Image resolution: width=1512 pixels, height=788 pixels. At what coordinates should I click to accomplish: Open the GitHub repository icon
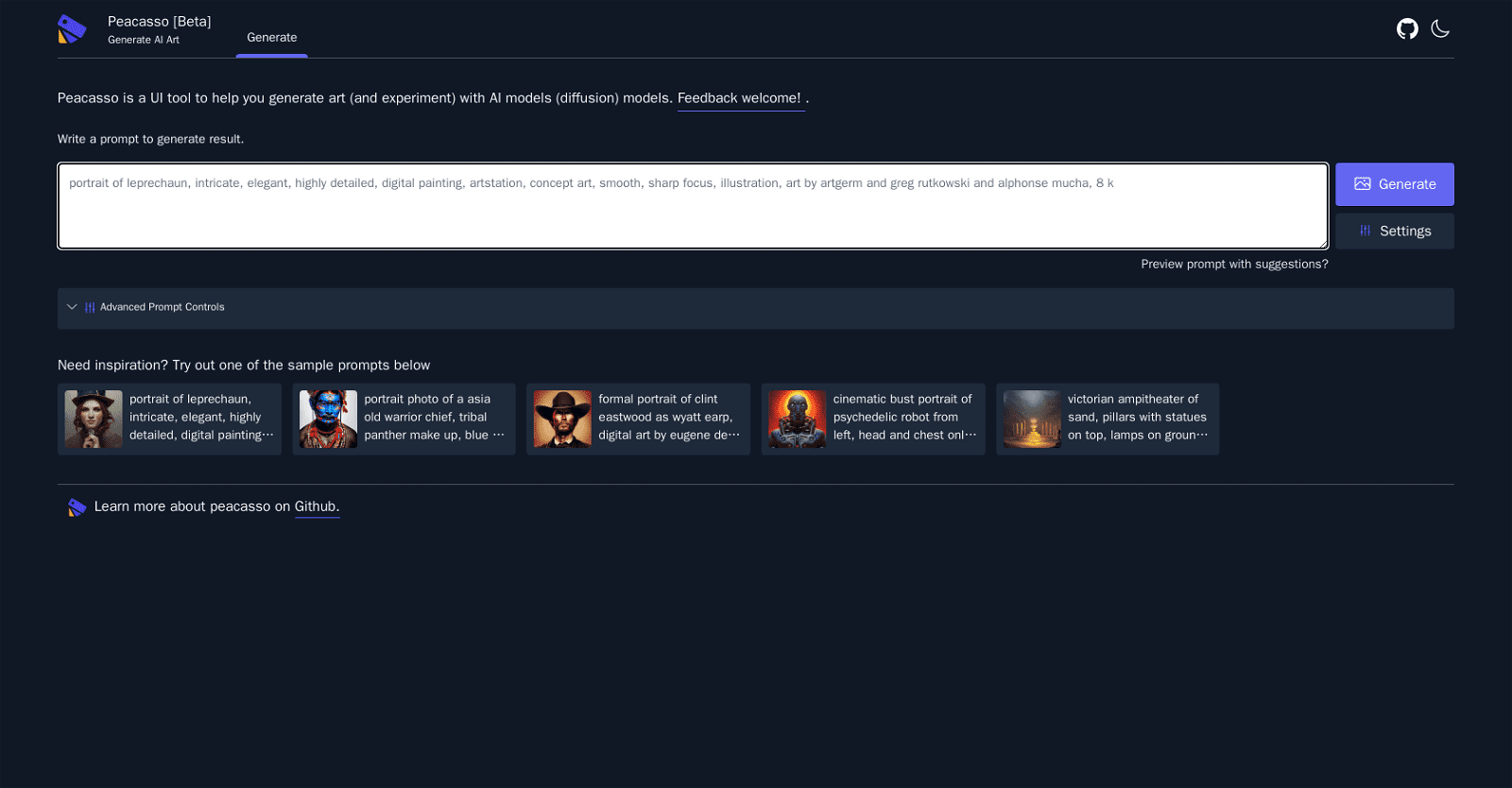pos(1407,29)
